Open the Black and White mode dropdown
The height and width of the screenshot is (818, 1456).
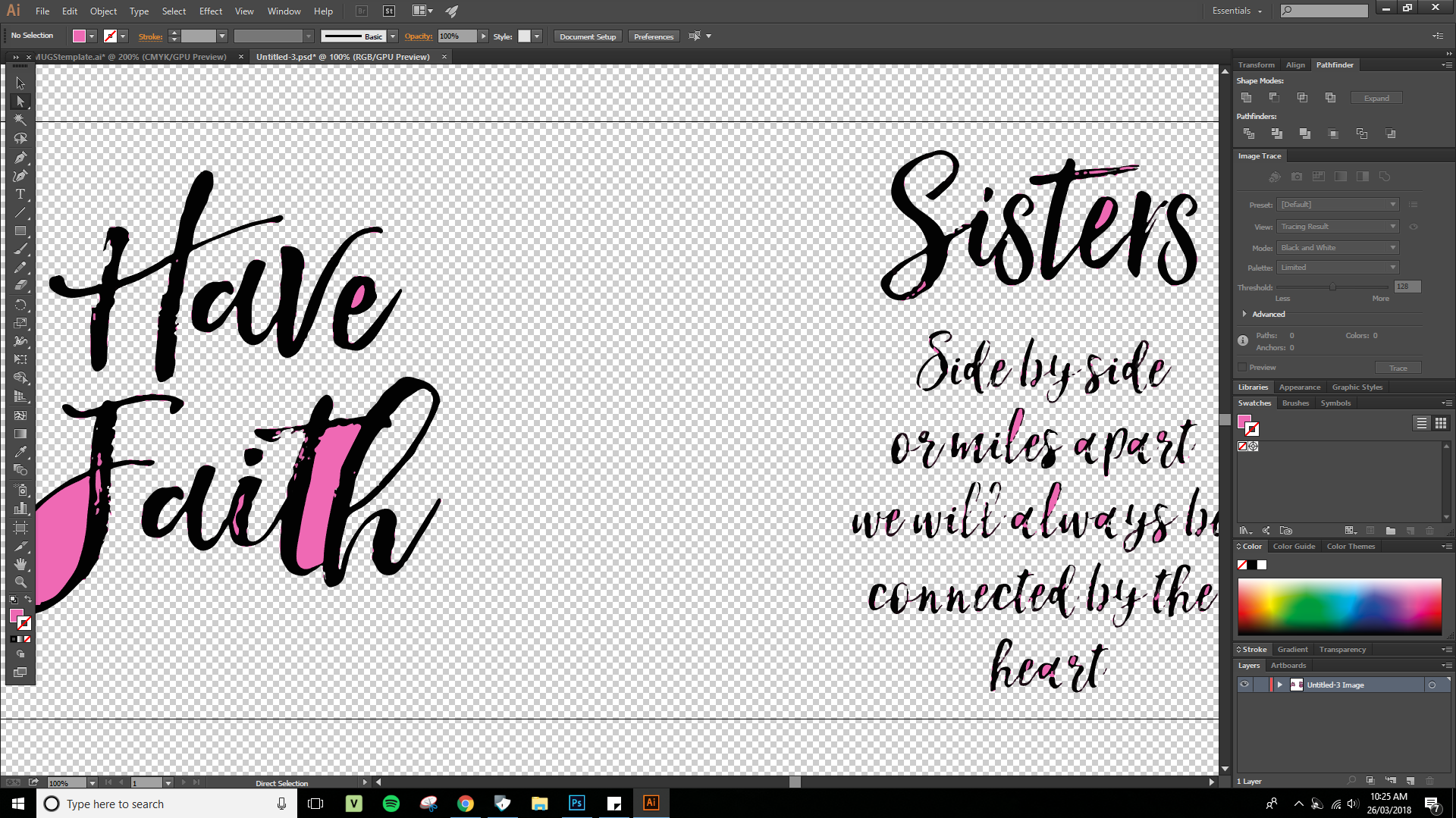pos(1338,248)
